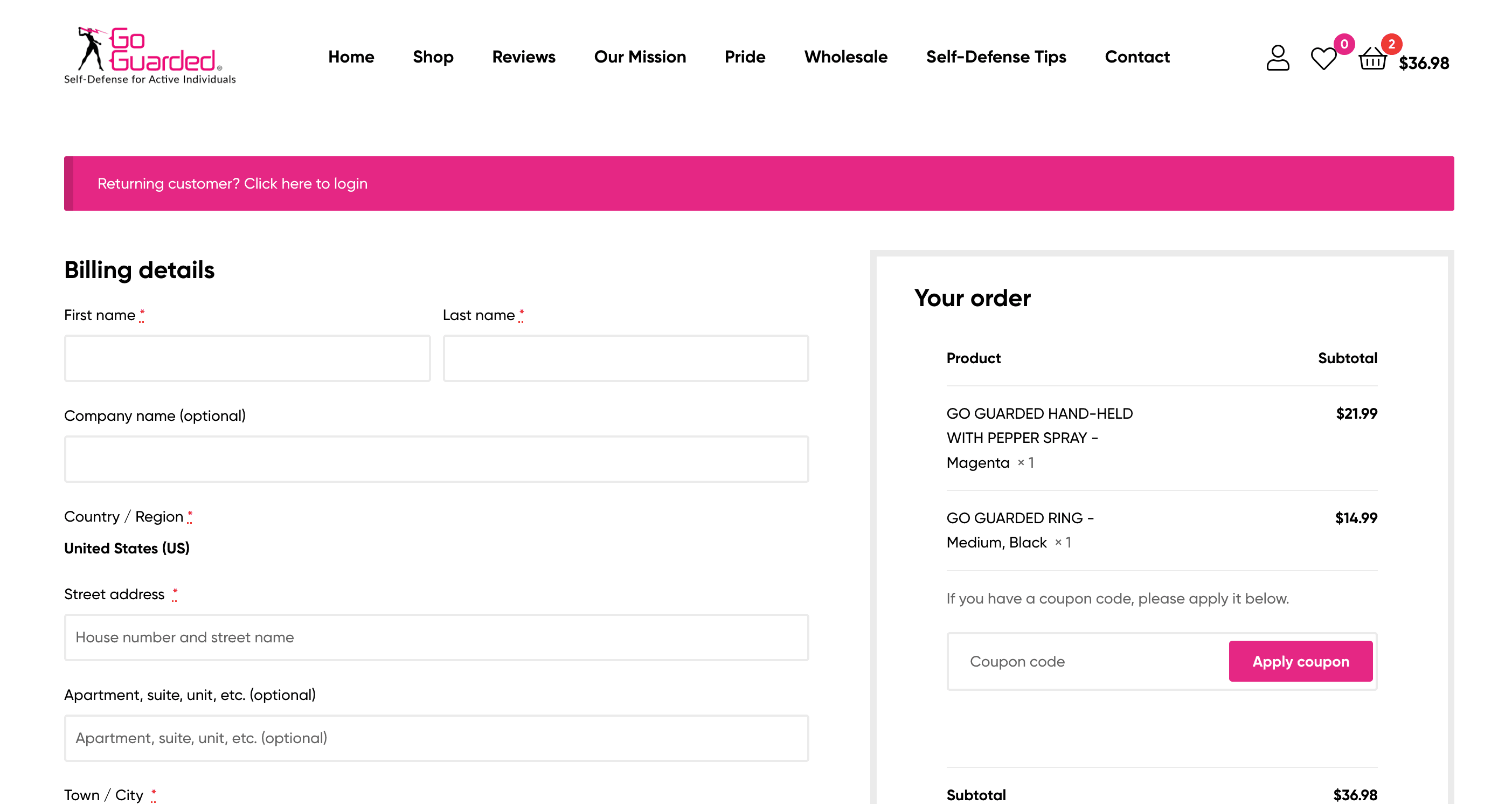Click the Company name field

tap(436, 459)
